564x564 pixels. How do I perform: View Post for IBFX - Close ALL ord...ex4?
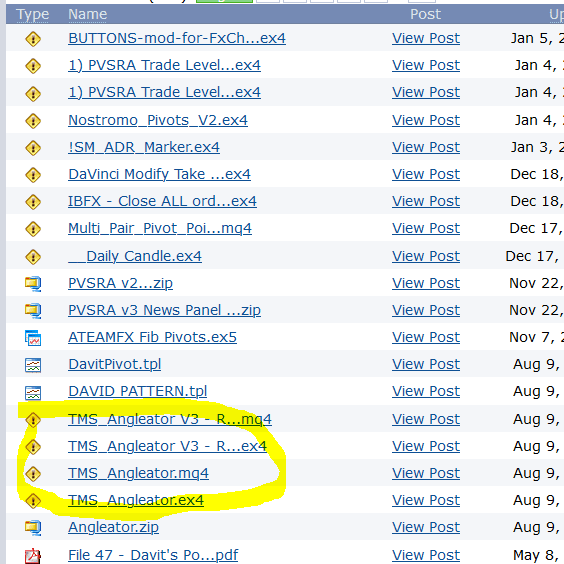426,201
